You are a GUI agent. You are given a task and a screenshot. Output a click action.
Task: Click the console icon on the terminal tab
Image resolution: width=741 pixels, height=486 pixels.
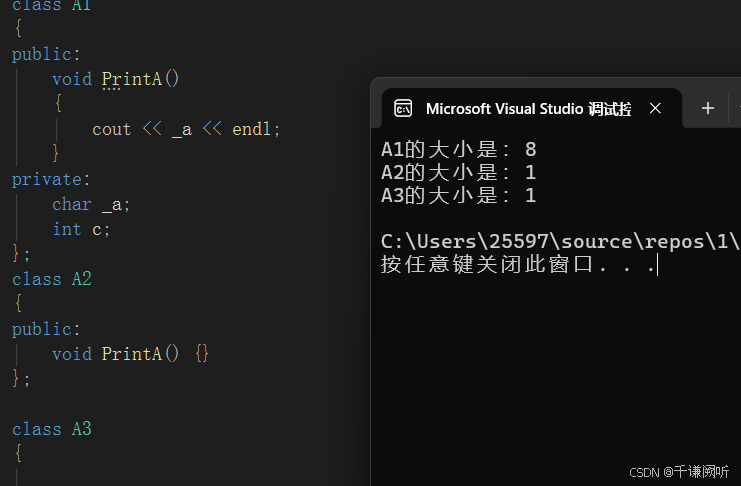pos(403,108)
